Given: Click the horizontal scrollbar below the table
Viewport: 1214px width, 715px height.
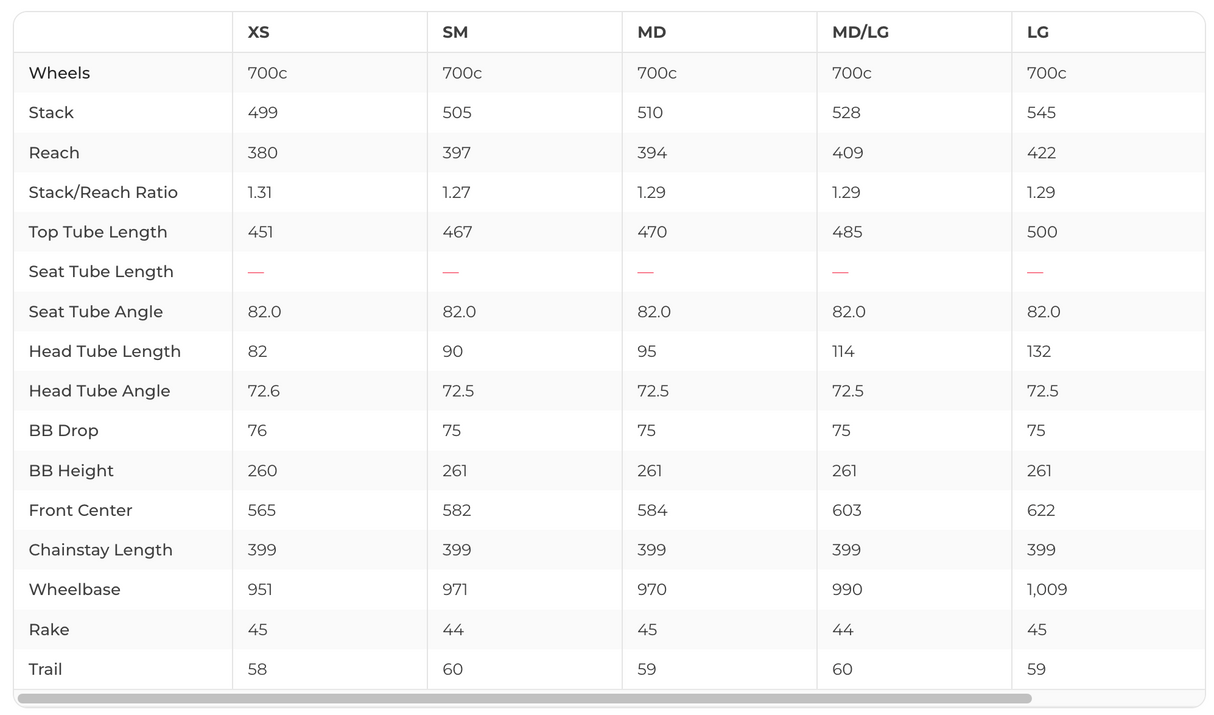Looking at the screenshot, I should (524, 698).
